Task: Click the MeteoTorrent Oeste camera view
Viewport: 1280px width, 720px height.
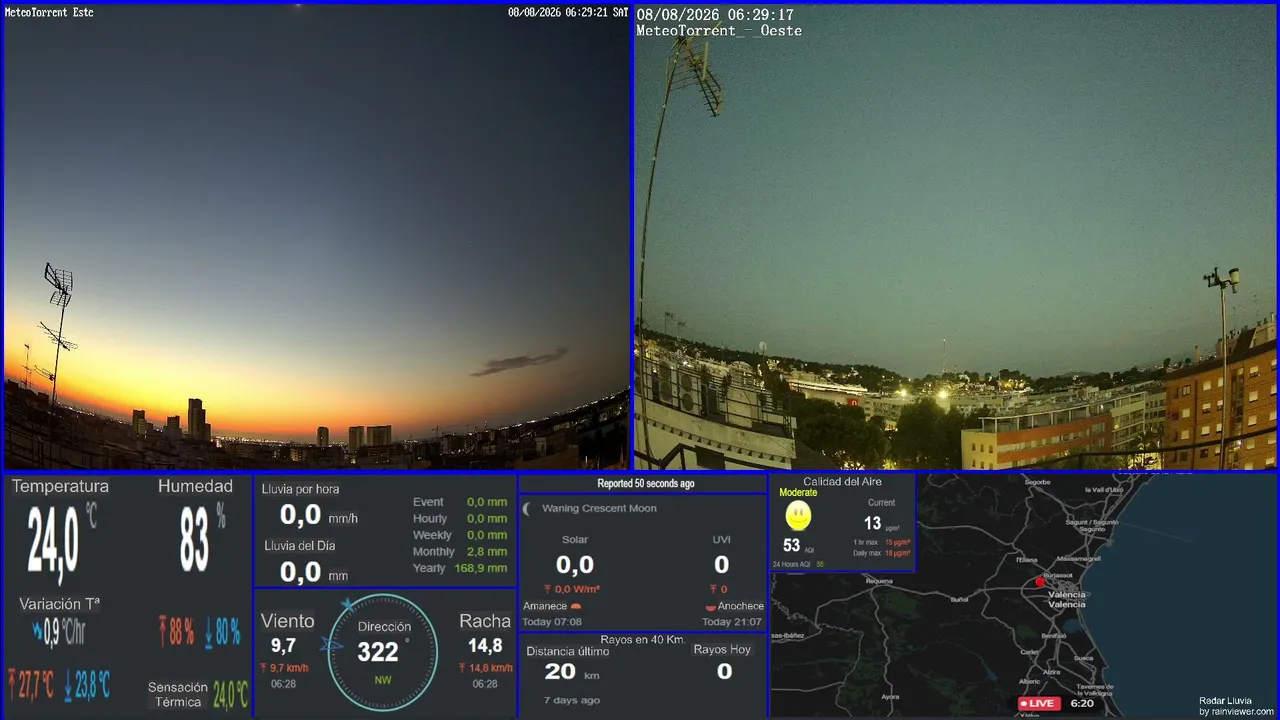Action: [x=956, y=237]
